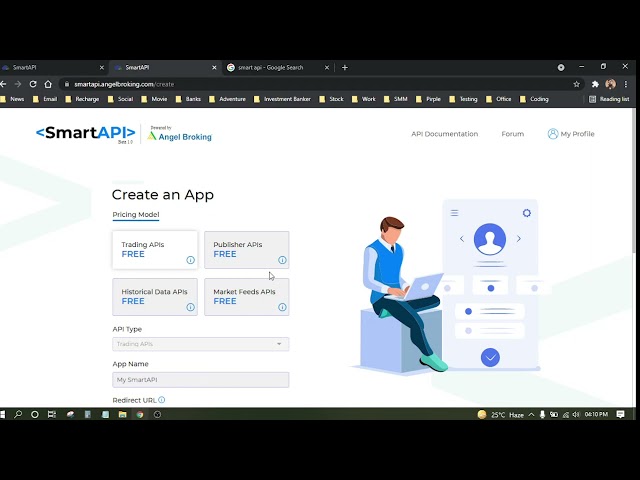Open the Coding bookmarks folder

534,99
